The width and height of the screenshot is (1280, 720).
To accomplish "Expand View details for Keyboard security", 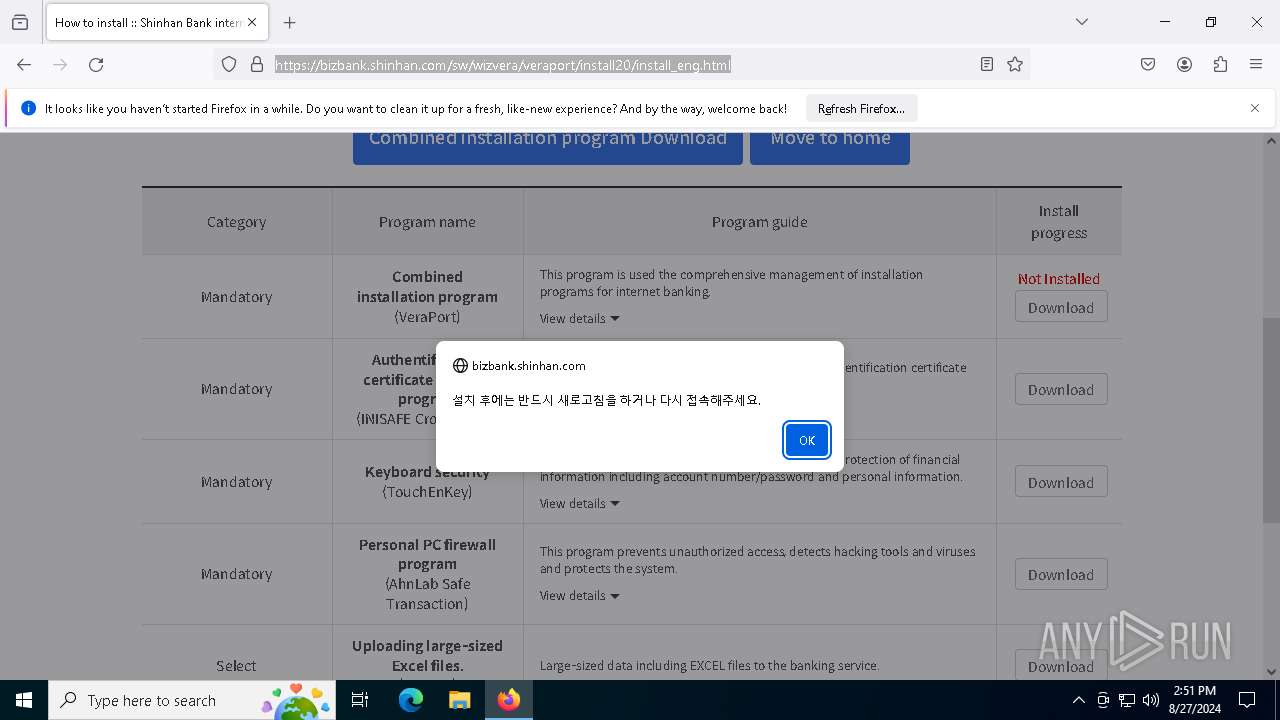I will coord(580,503).
